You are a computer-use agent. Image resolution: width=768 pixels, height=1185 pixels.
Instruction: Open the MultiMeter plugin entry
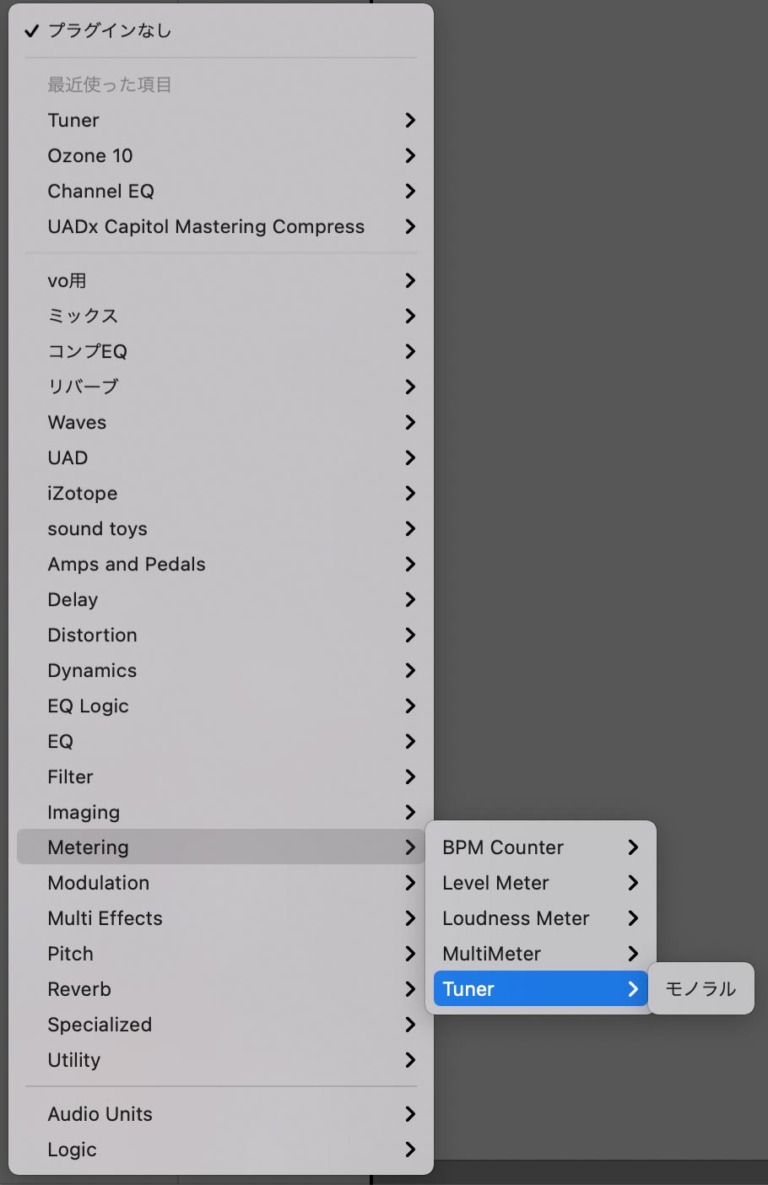tap(491, 954)
